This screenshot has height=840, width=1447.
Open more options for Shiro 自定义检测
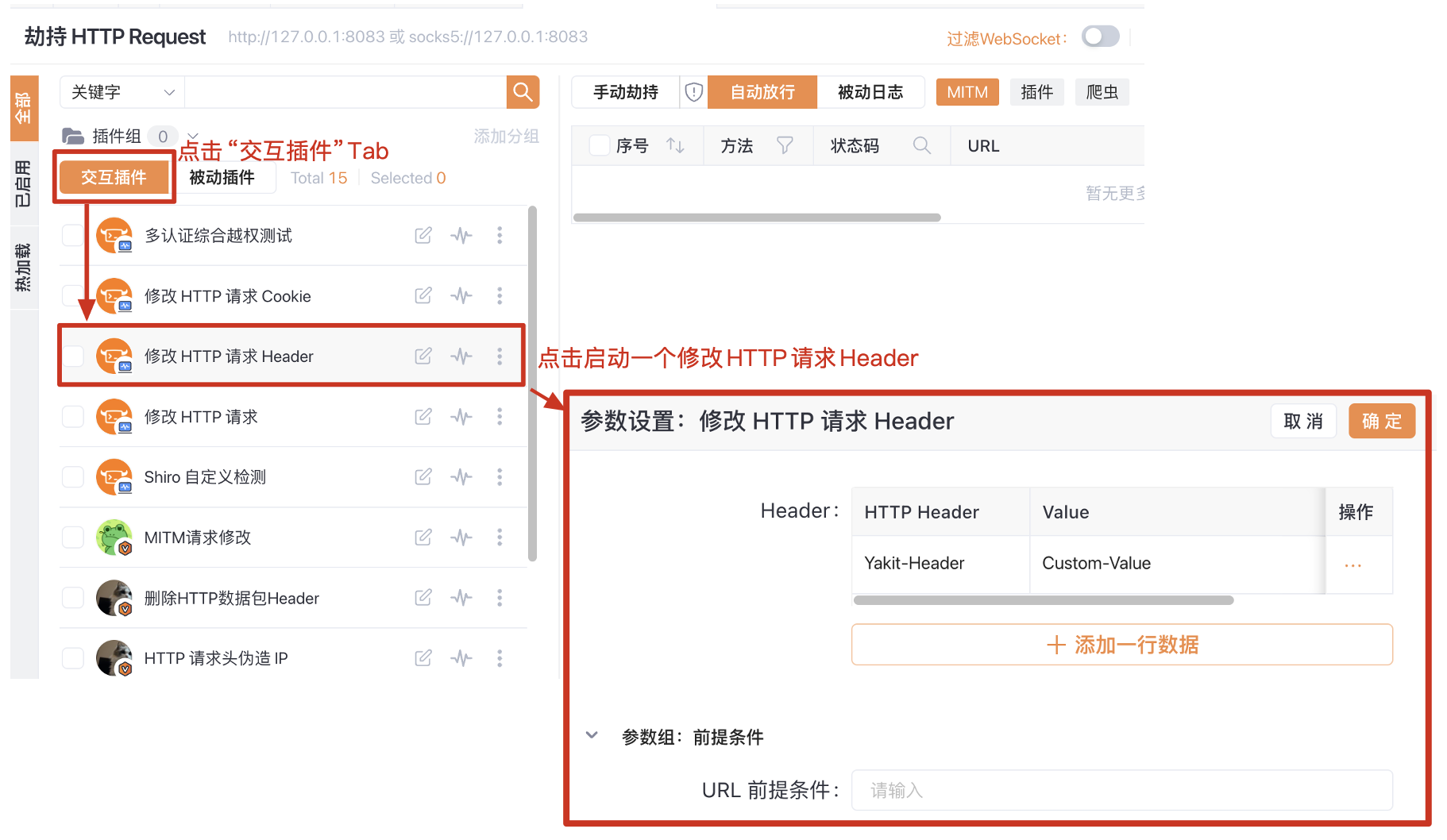click(x=500, y=476)
